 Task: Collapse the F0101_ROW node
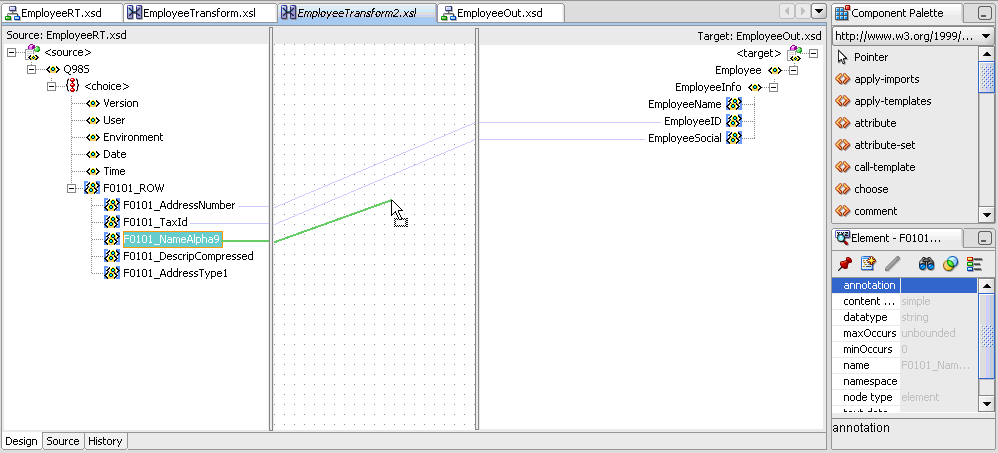tap(72, 188)
